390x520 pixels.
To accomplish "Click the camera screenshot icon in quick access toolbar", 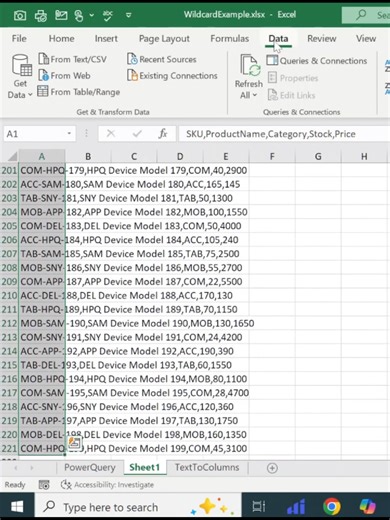I will coord(20,15).
